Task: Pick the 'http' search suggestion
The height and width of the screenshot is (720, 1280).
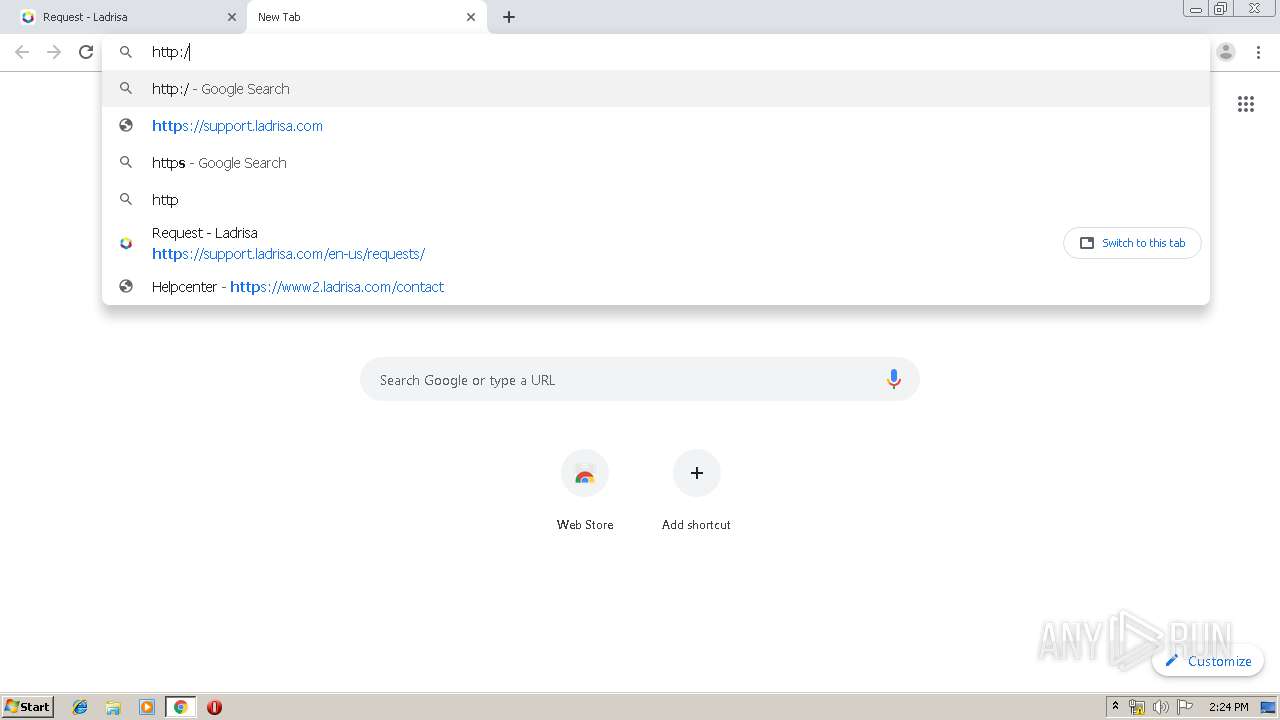Action: [656, 200]
